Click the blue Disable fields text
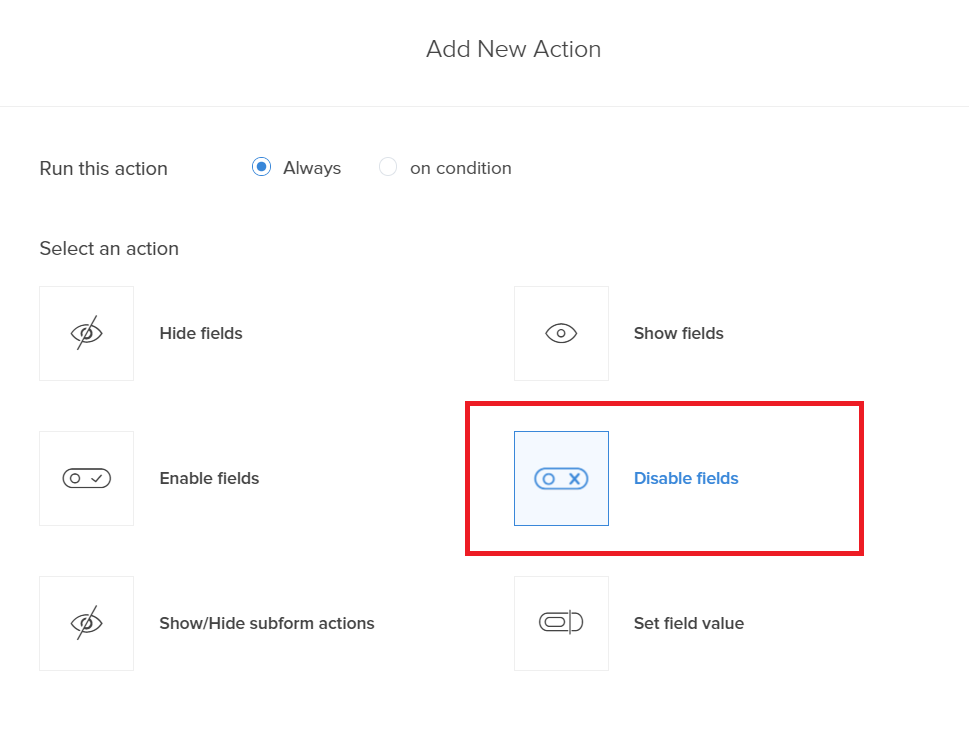This screenshot has height=745, width=969. point(686,478)
